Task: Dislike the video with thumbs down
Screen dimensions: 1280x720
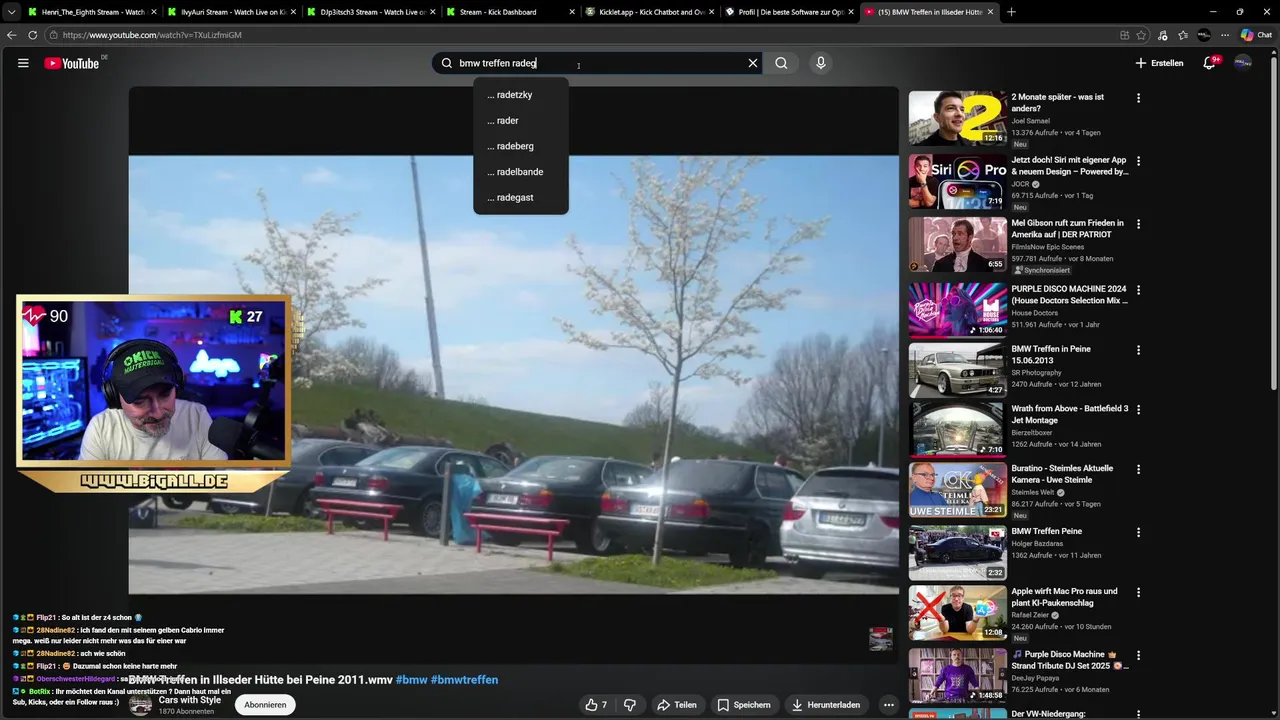Action: point(630,705)
